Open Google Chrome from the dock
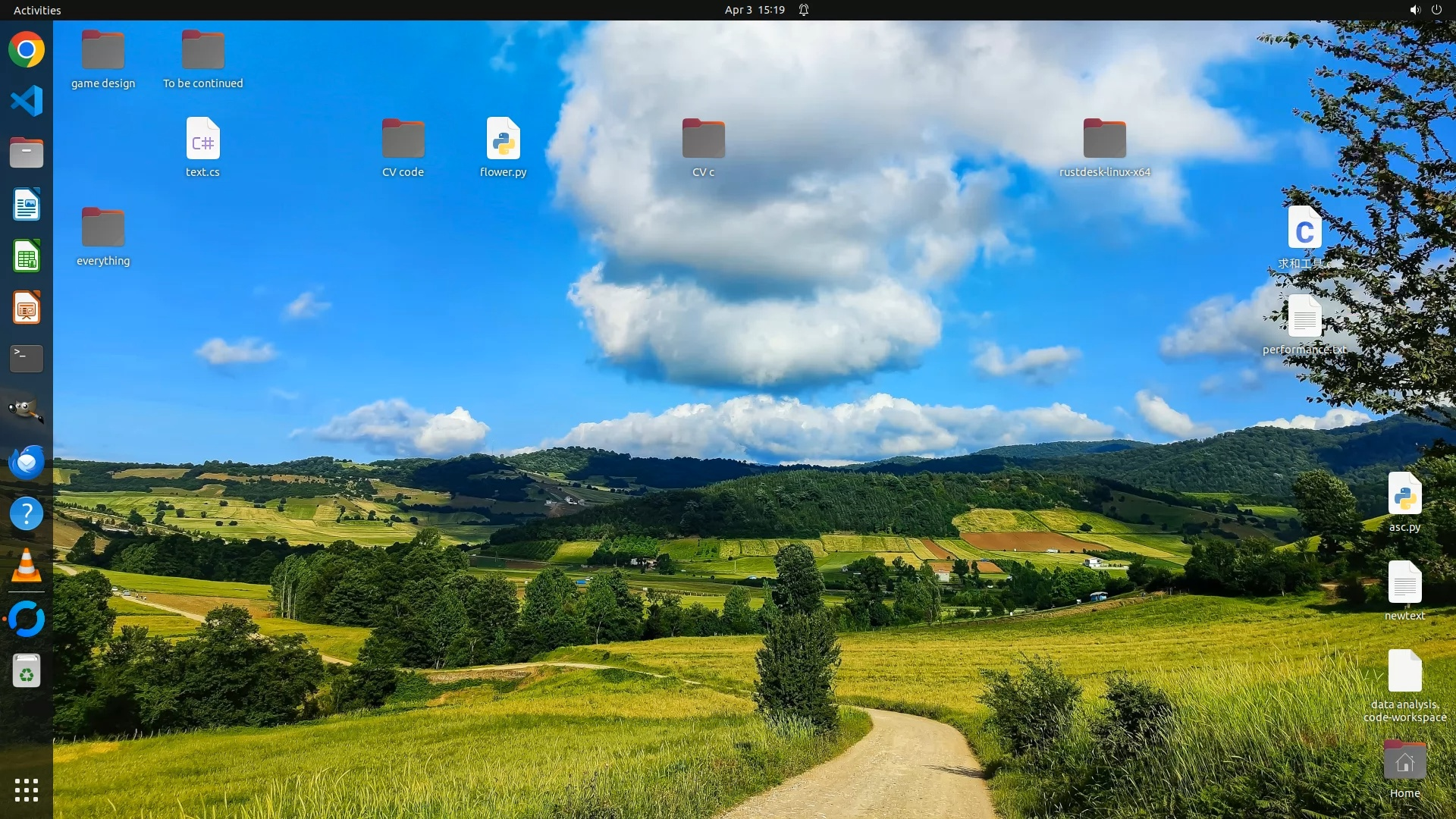1456x819 pixels. 27,50
